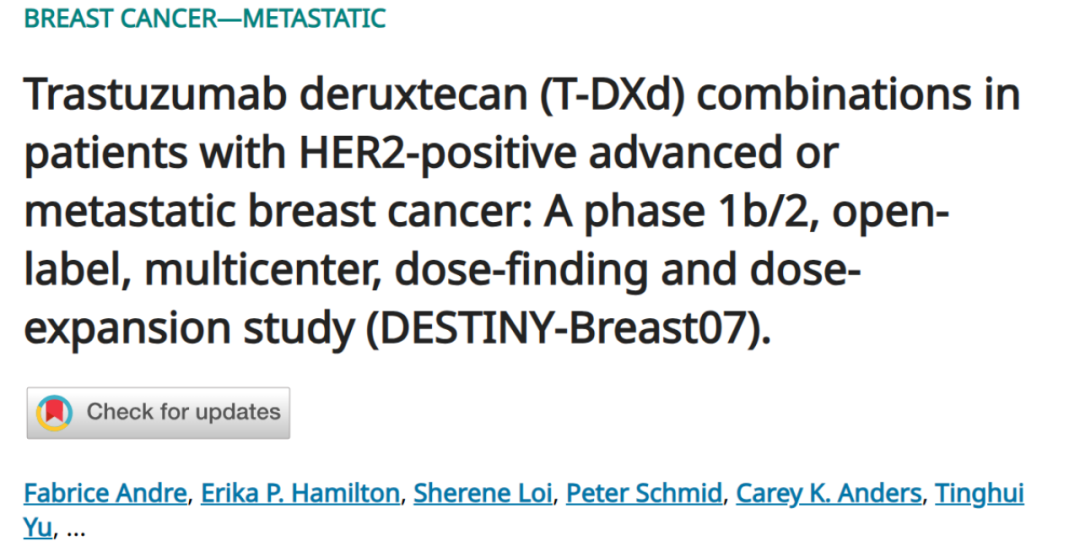The image size is (1080, 552).
Task: Open the Breast Cancer—Metastatic category heading
Action: click(x=205, y=18)
